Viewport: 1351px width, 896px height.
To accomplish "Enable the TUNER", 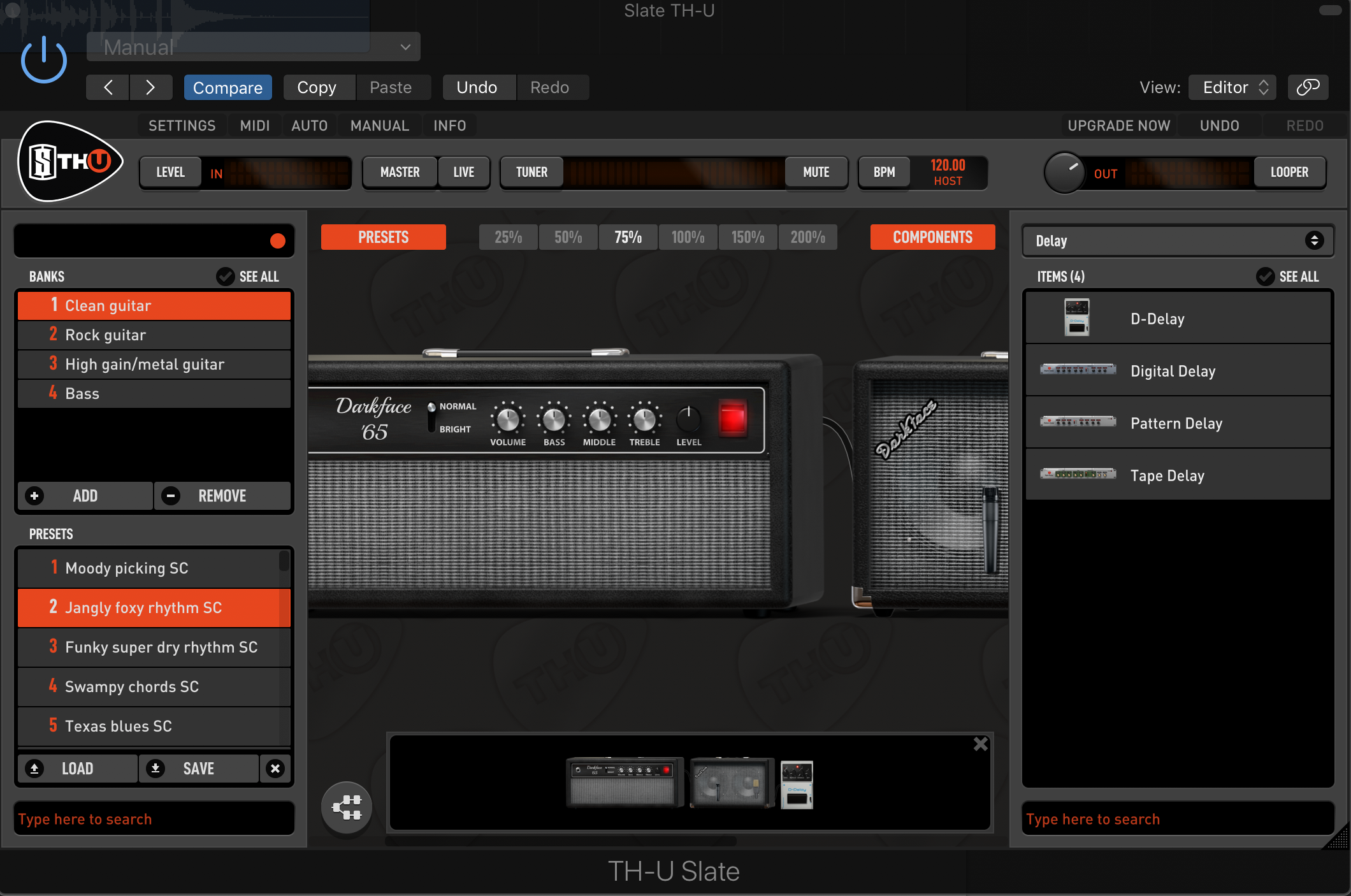I will point(532,172).
